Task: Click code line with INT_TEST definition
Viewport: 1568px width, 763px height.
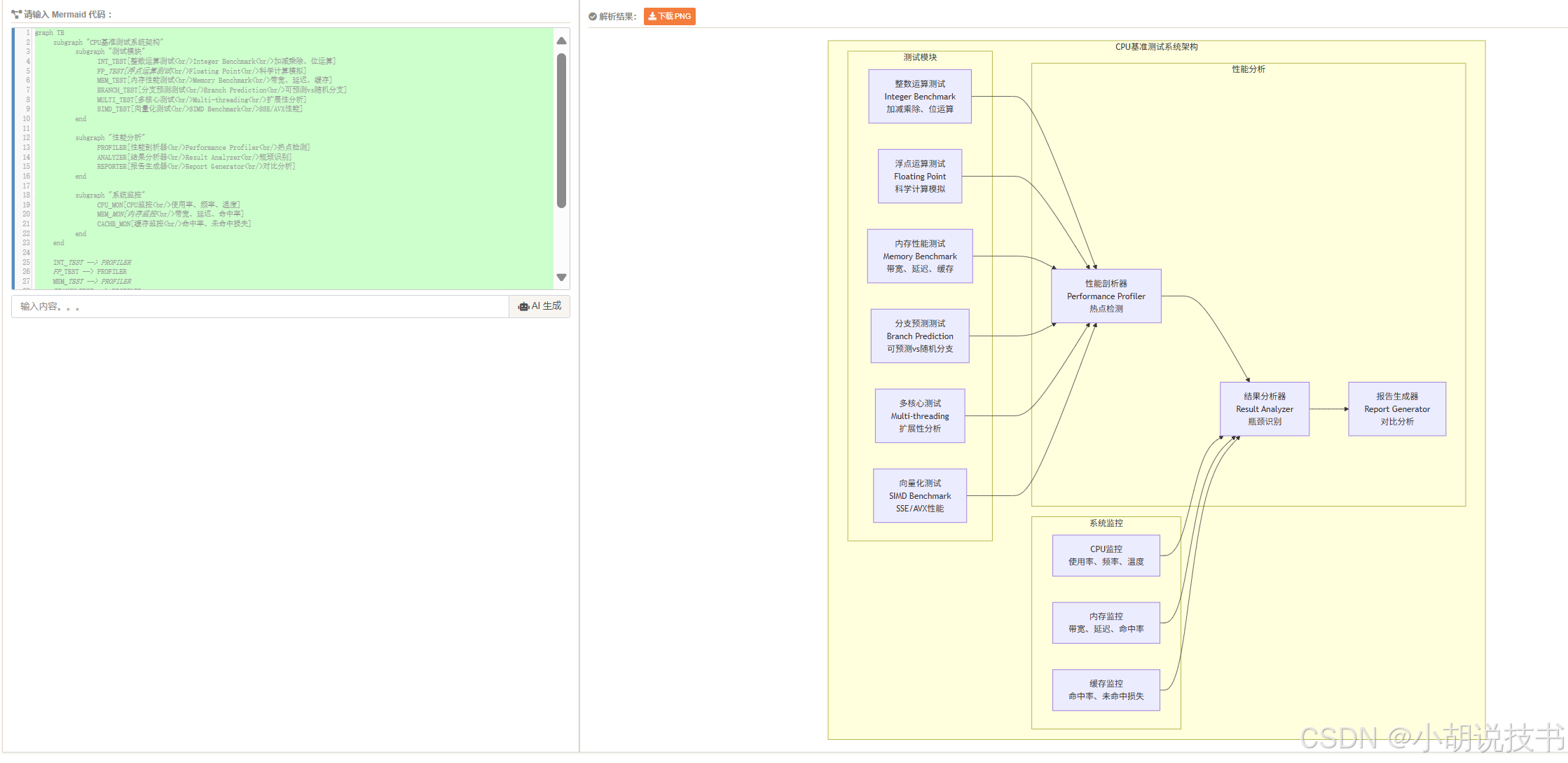Action: click(x=216, y=62)
